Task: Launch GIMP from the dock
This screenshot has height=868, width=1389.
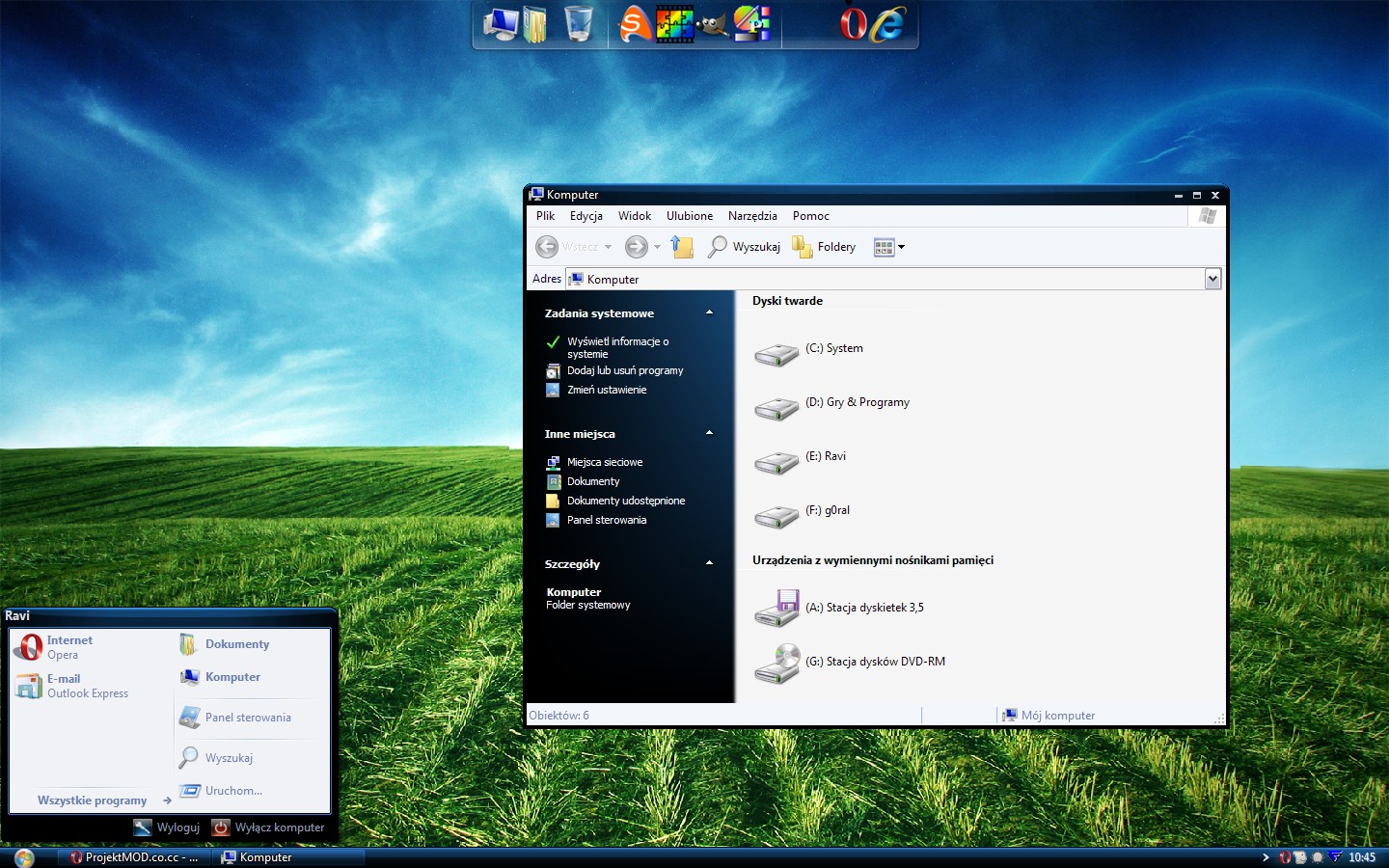Action: pos(713,25)
